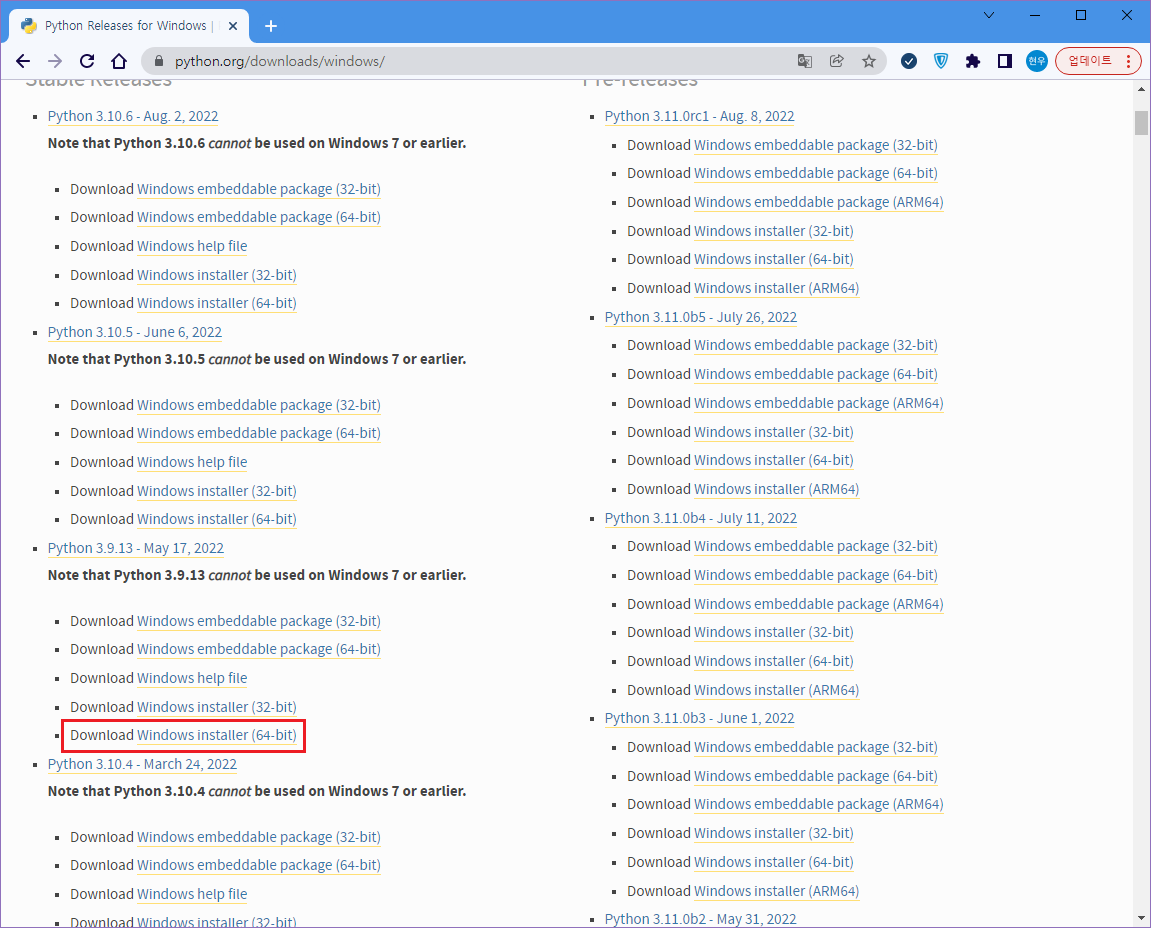Screen dimensions: 1151x928
Task: Download Python 3.11.0b5 Windows installer (64-bit)
Action: (774, 460)
